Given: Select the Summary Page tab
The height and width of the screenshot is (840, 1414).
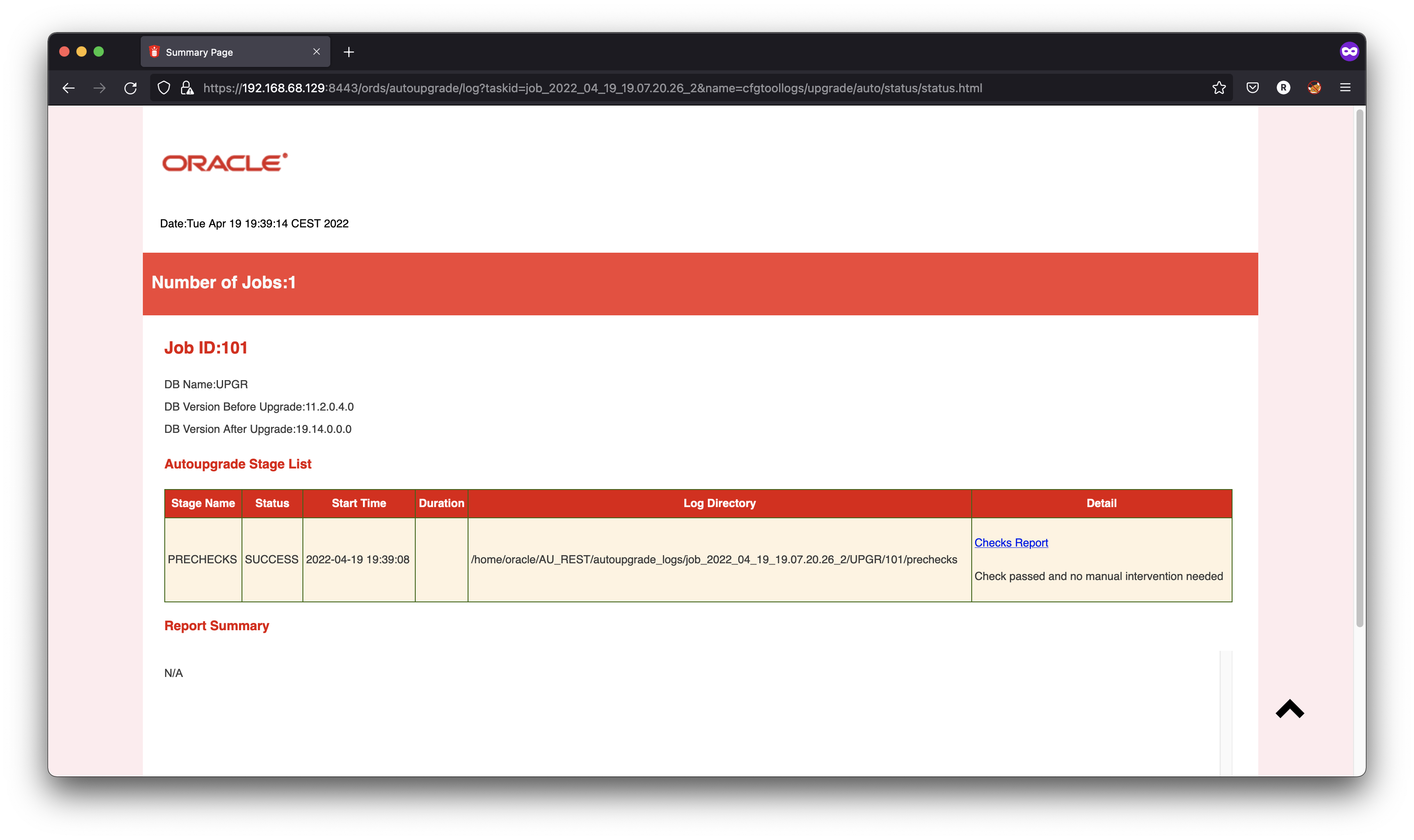Looking at the screenshot, I should (235, 52).
